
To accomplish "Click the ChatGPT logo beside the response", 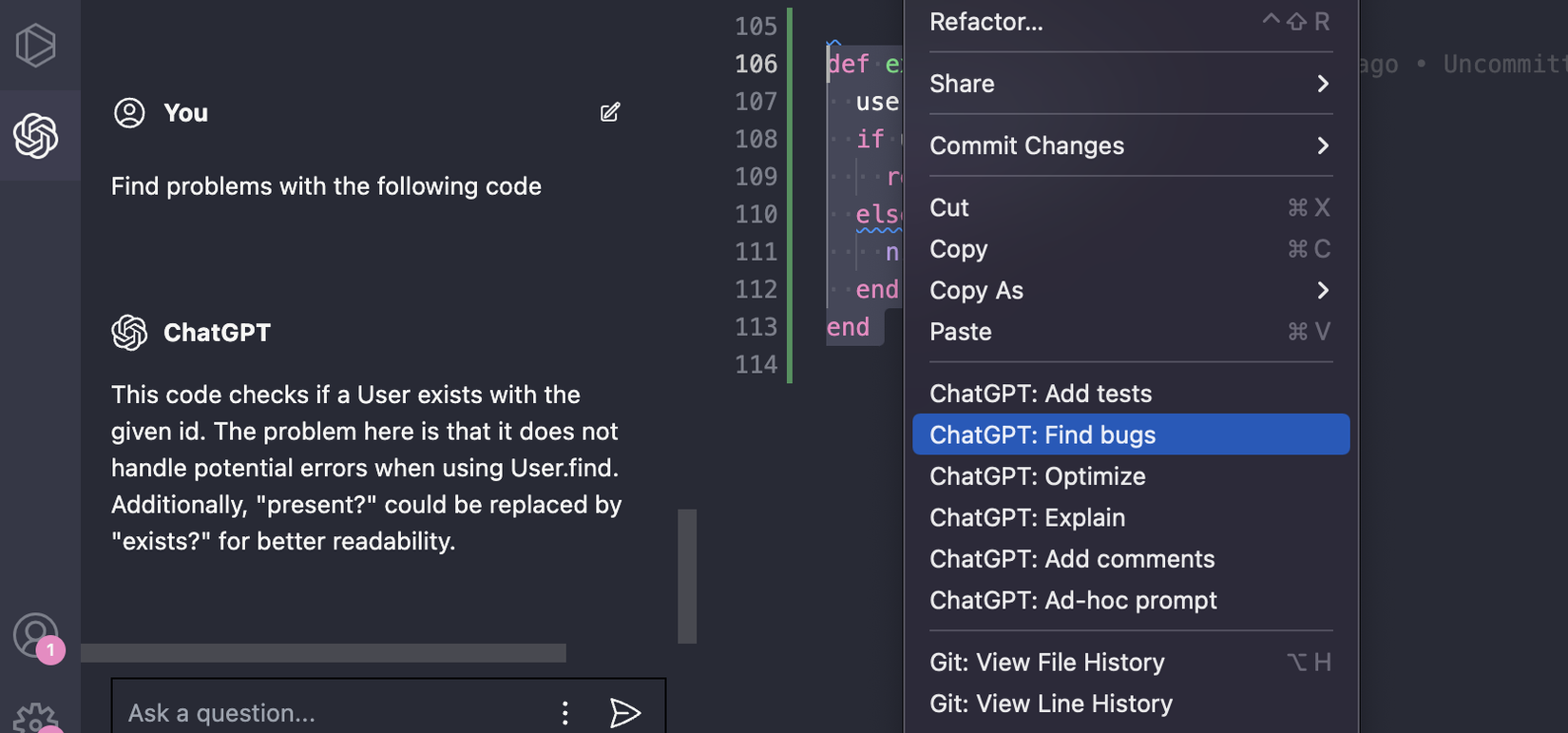I will (x=129, y=333).
